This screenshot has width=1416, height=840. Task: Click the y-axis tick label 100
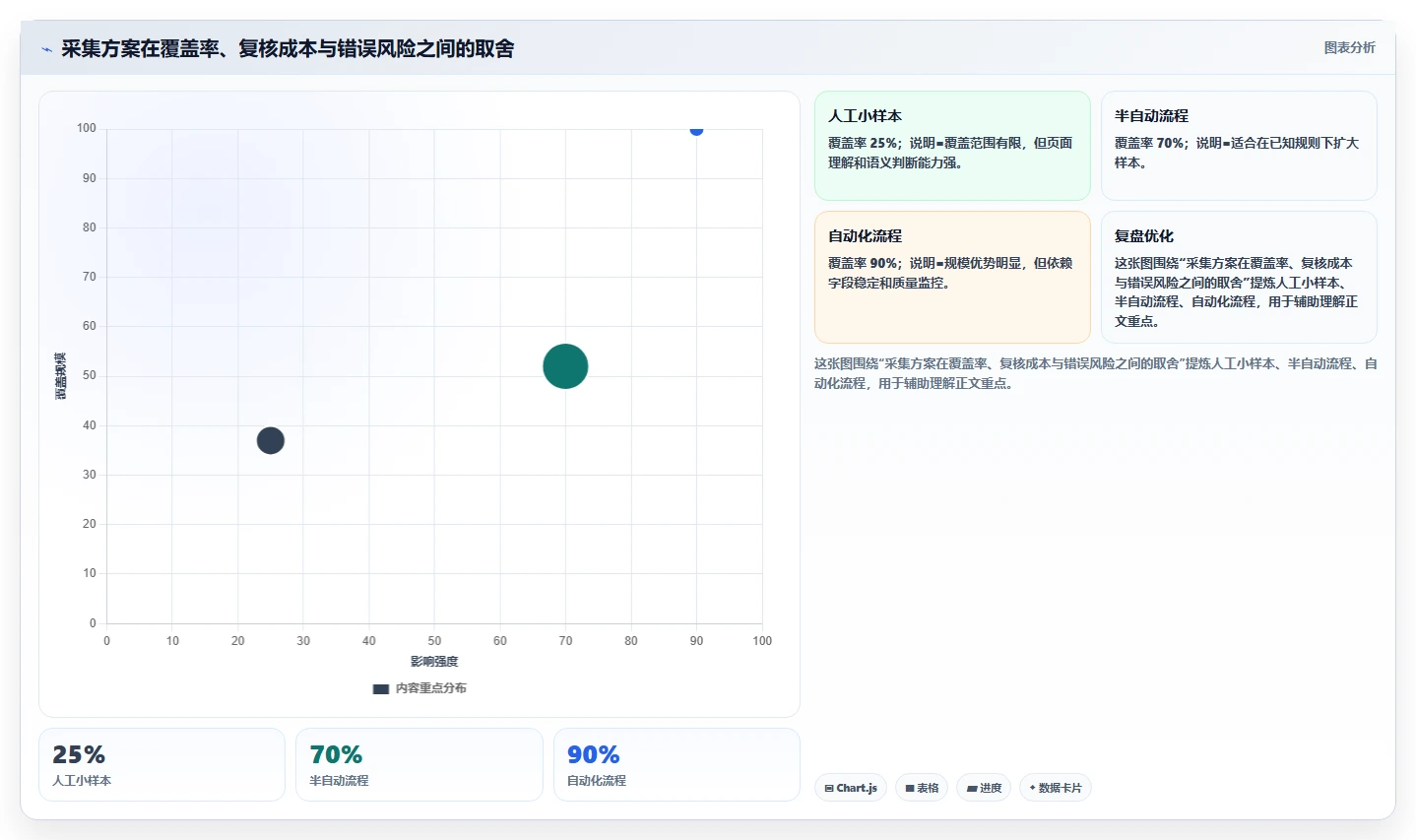87,128
